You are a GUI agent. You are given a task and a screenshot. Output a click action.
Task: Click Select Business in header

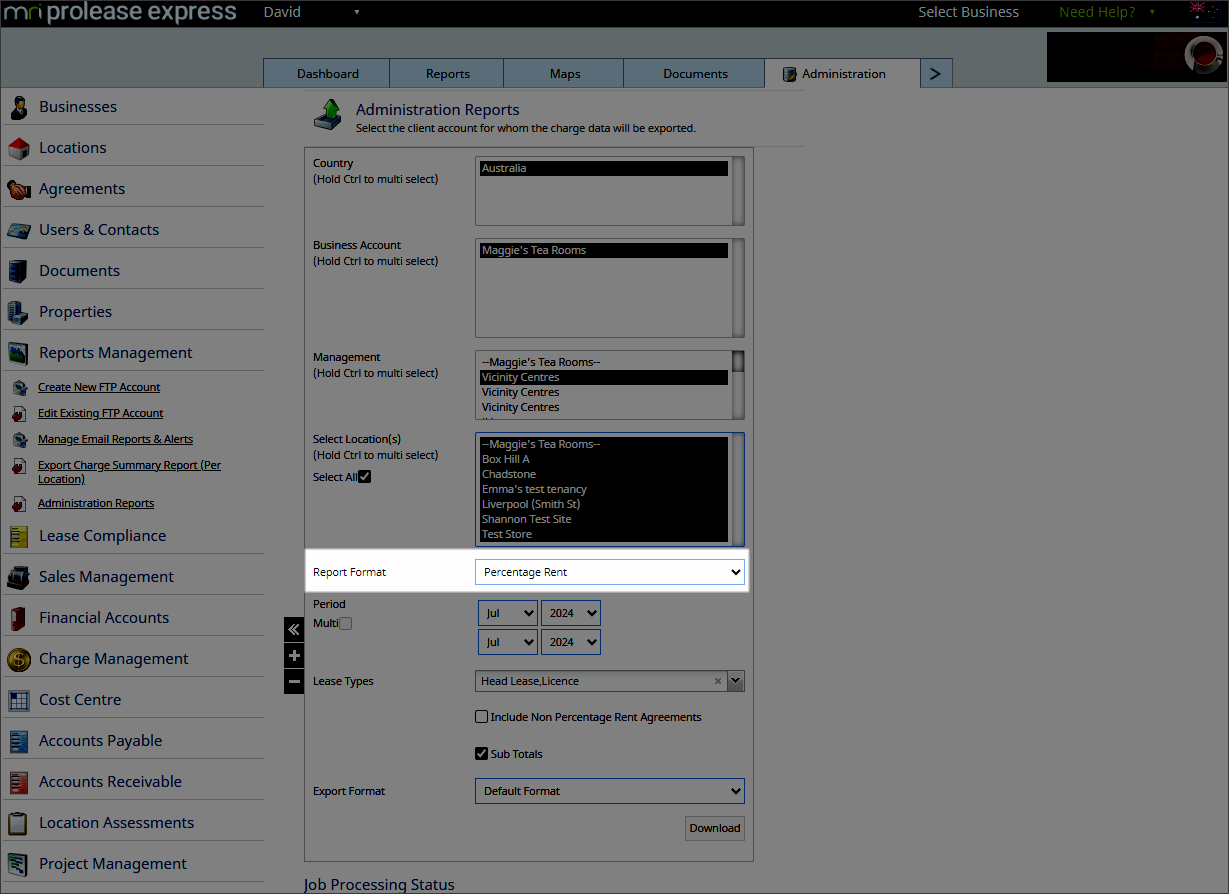968,12
